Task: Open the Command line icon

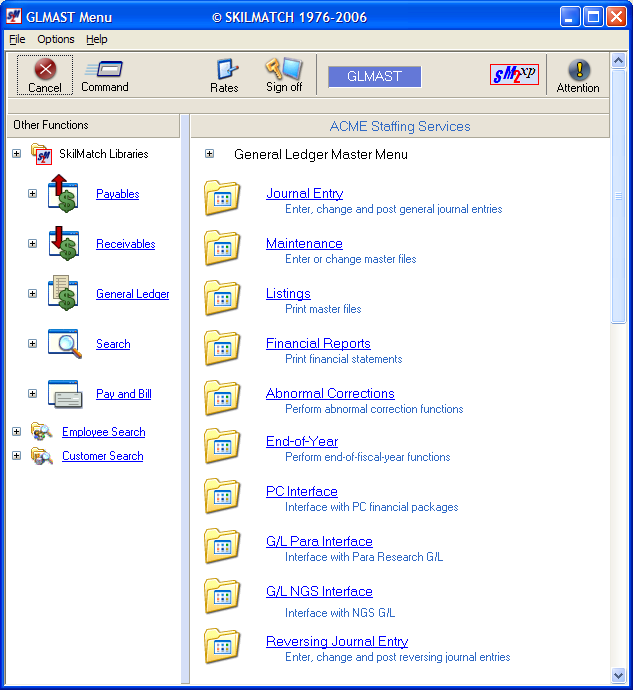Action: [104, 69]
